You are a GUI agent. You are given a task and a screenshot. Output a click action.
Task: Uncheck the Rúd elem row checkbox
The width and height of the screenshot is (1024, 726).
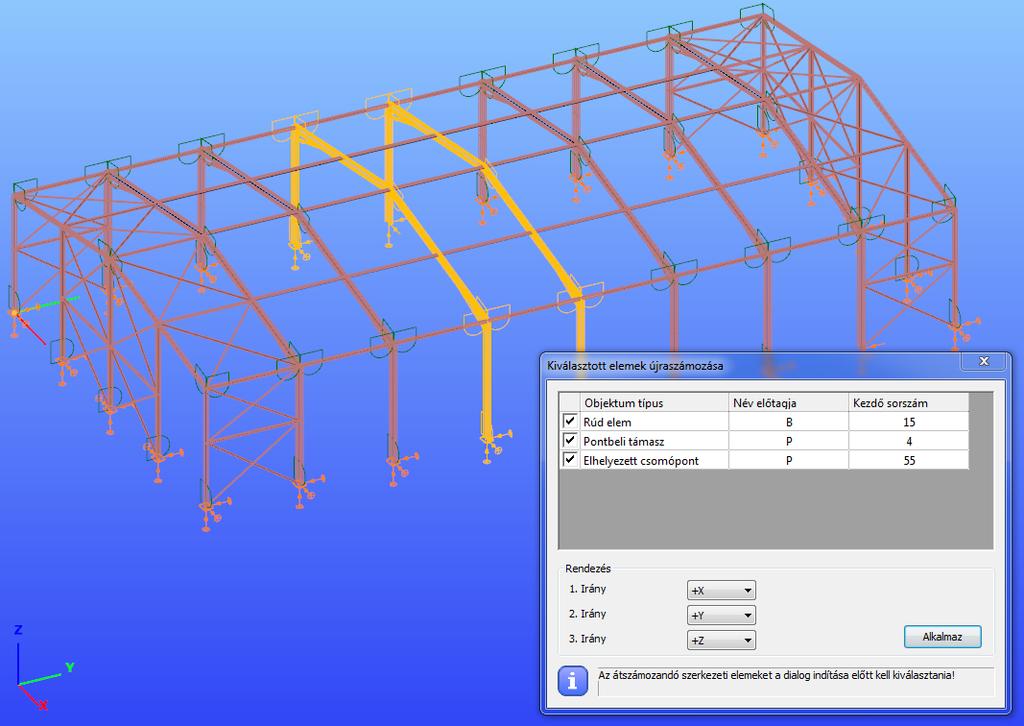click(569, 421)
